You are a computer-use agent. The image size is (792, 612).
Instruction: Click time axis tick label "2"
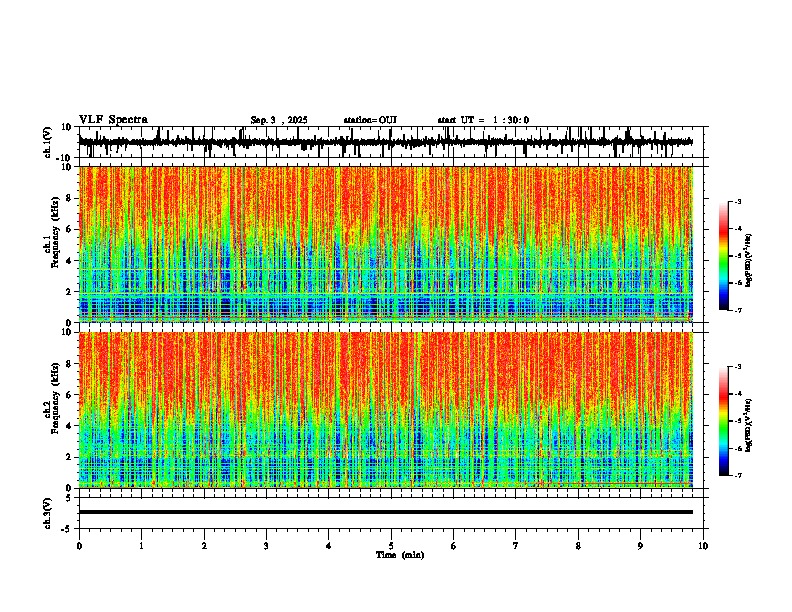(x=204, y=546)
